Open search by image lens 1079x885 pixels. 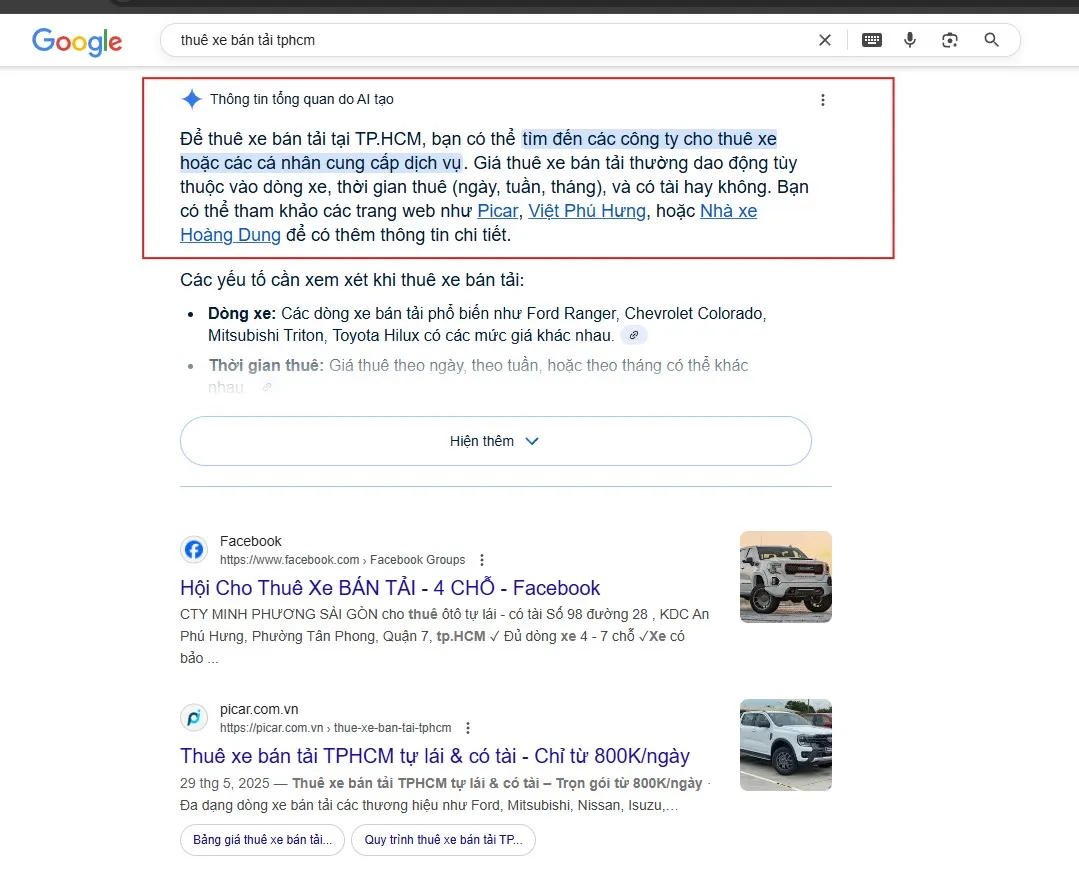tap(950, 40)
